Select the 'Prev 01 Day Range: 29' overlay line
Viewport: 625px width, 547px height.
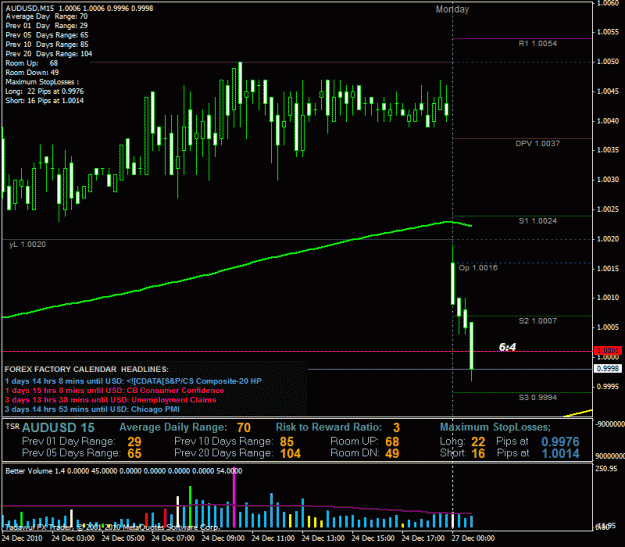47,26
